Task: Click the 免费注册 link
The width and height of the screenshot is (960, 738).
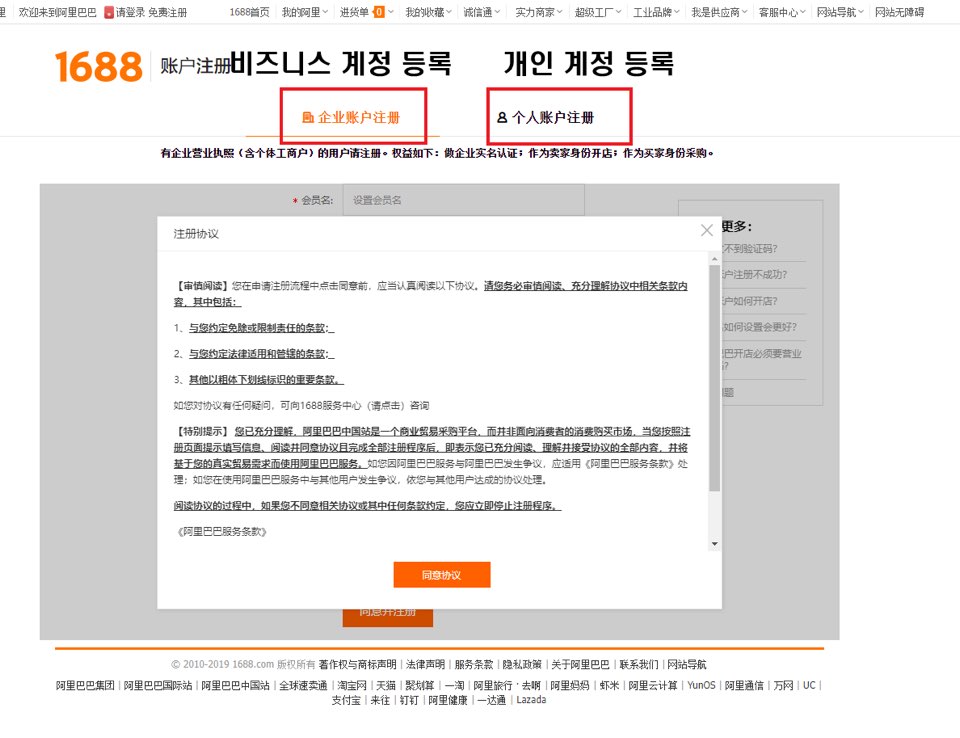Action: 168,12
